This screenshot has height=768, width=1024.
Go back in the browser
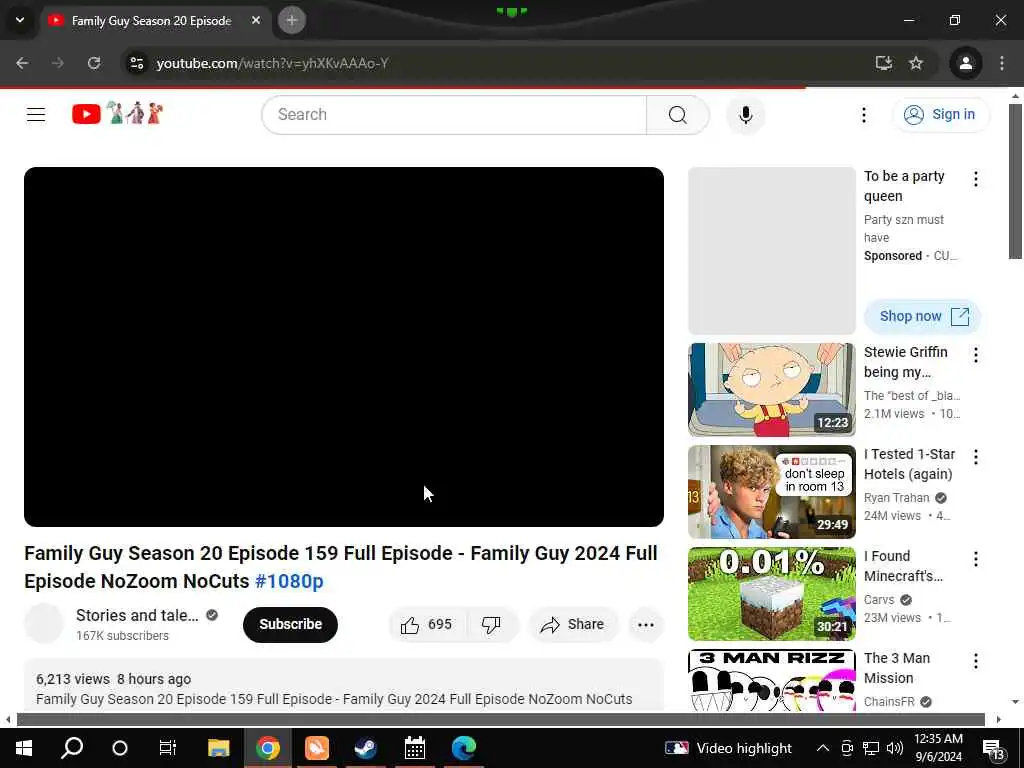(22, 63)
